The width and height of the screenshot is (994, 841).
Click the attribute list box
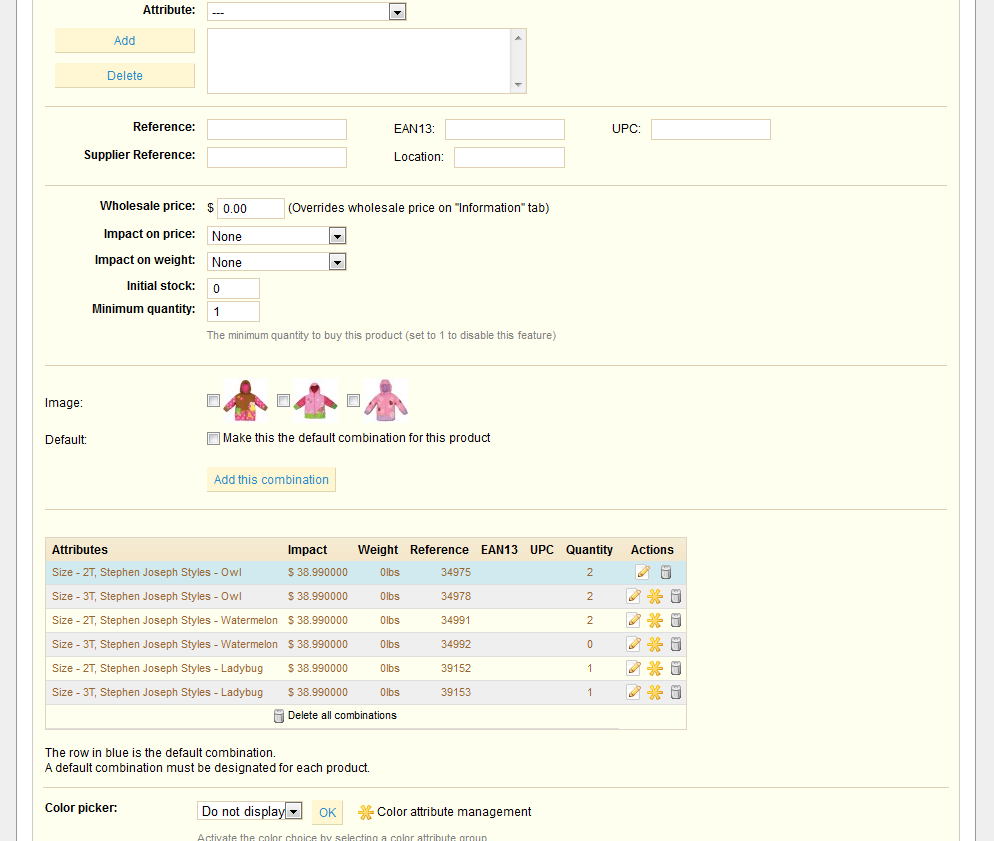pos(359,61)
